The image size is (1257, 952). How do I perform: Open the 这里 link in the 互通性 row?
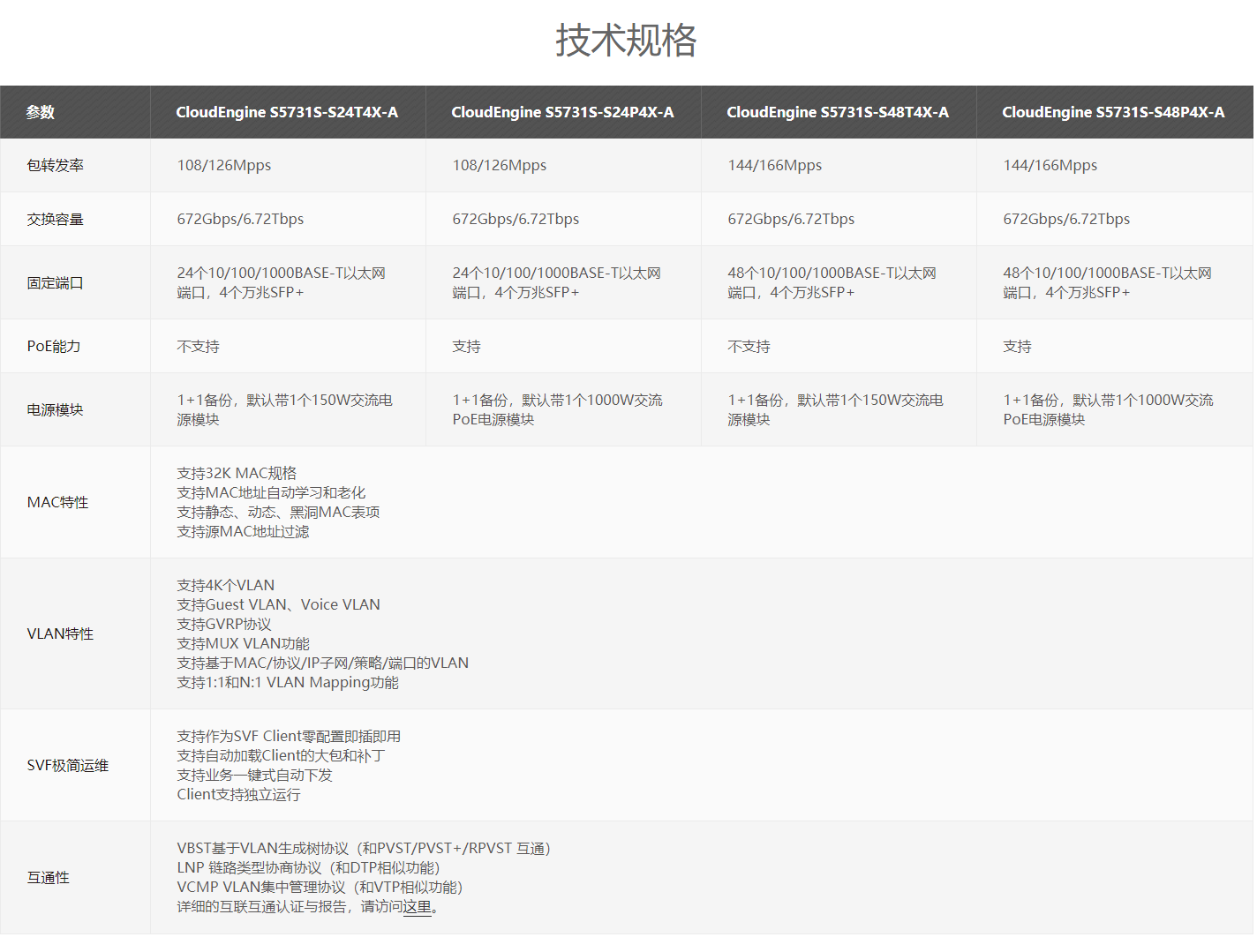[x=418, y=907]
